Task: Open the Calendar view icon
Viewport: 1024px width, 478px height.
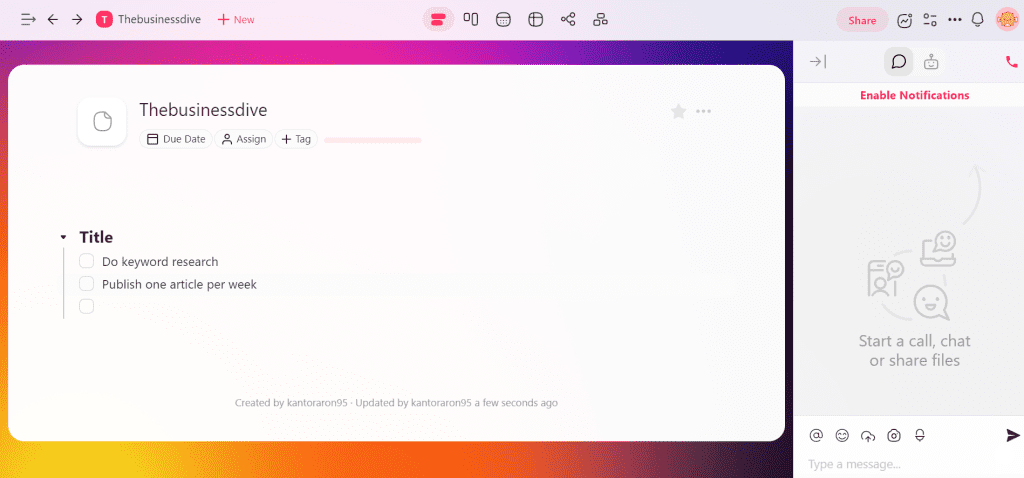Action: (503, 19)
